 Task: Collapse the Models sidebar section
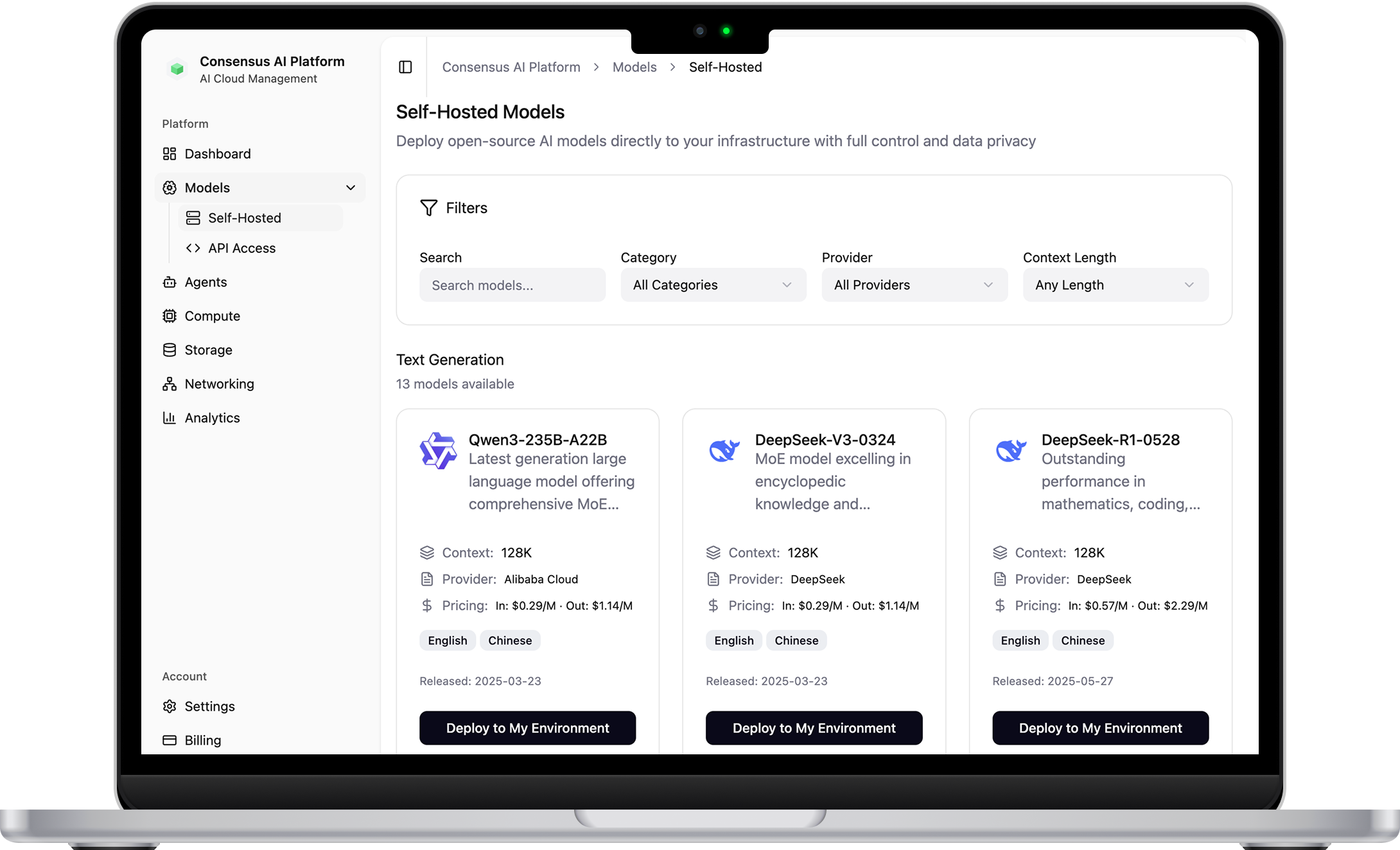[350, 188]
